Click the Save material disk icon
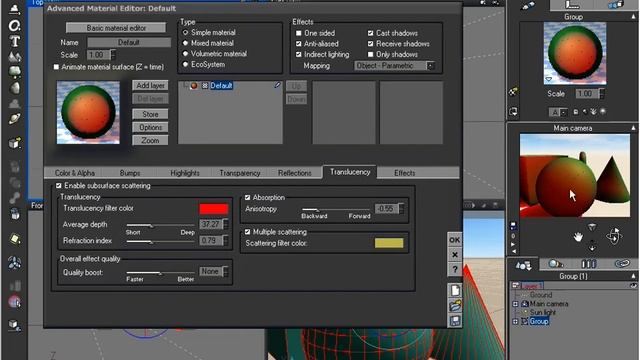The width and height of the screenshot is (640, 360). pyautogui.click(x=455, y=320)
